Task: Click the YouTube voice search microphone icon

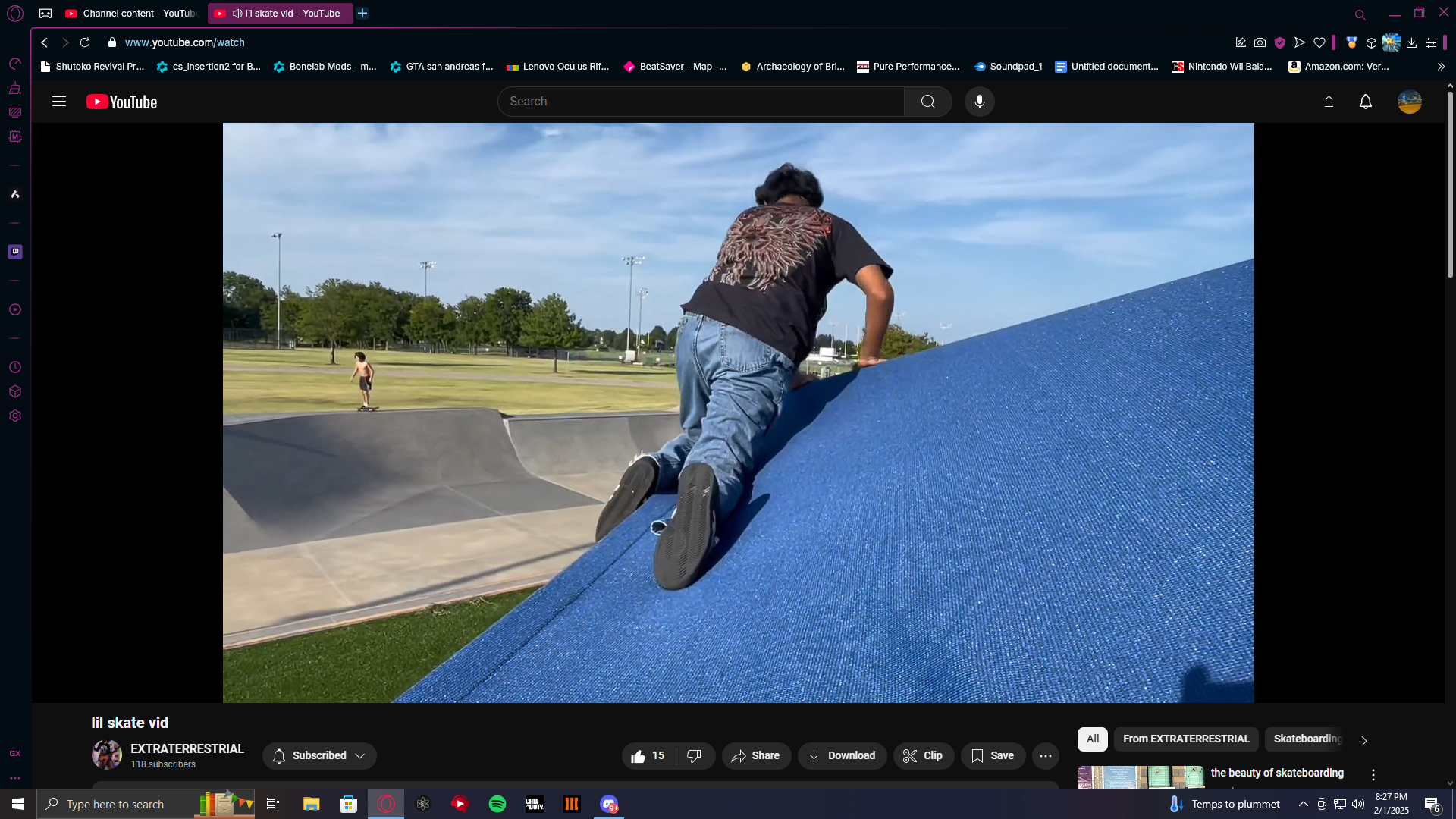Action: pyautogui.click(x=979, y=102)
